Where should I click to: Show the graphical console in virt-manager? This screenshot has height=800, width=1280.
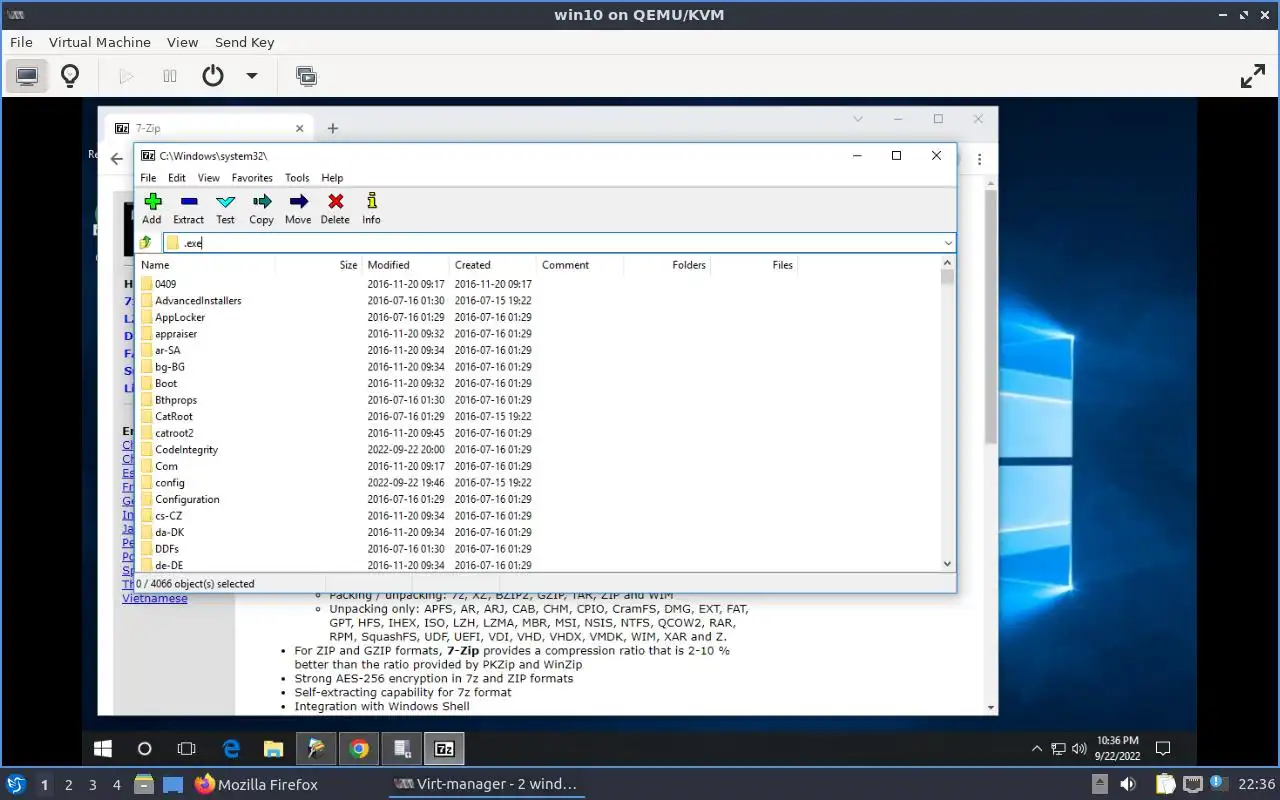[x=27, y=76]
